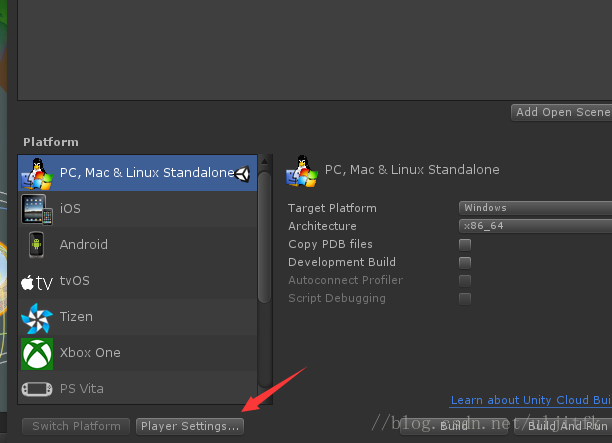Click the iOS iPad platform icon
Image resolution: width=612 pixels, height=443 pixels.
[37, 209]
